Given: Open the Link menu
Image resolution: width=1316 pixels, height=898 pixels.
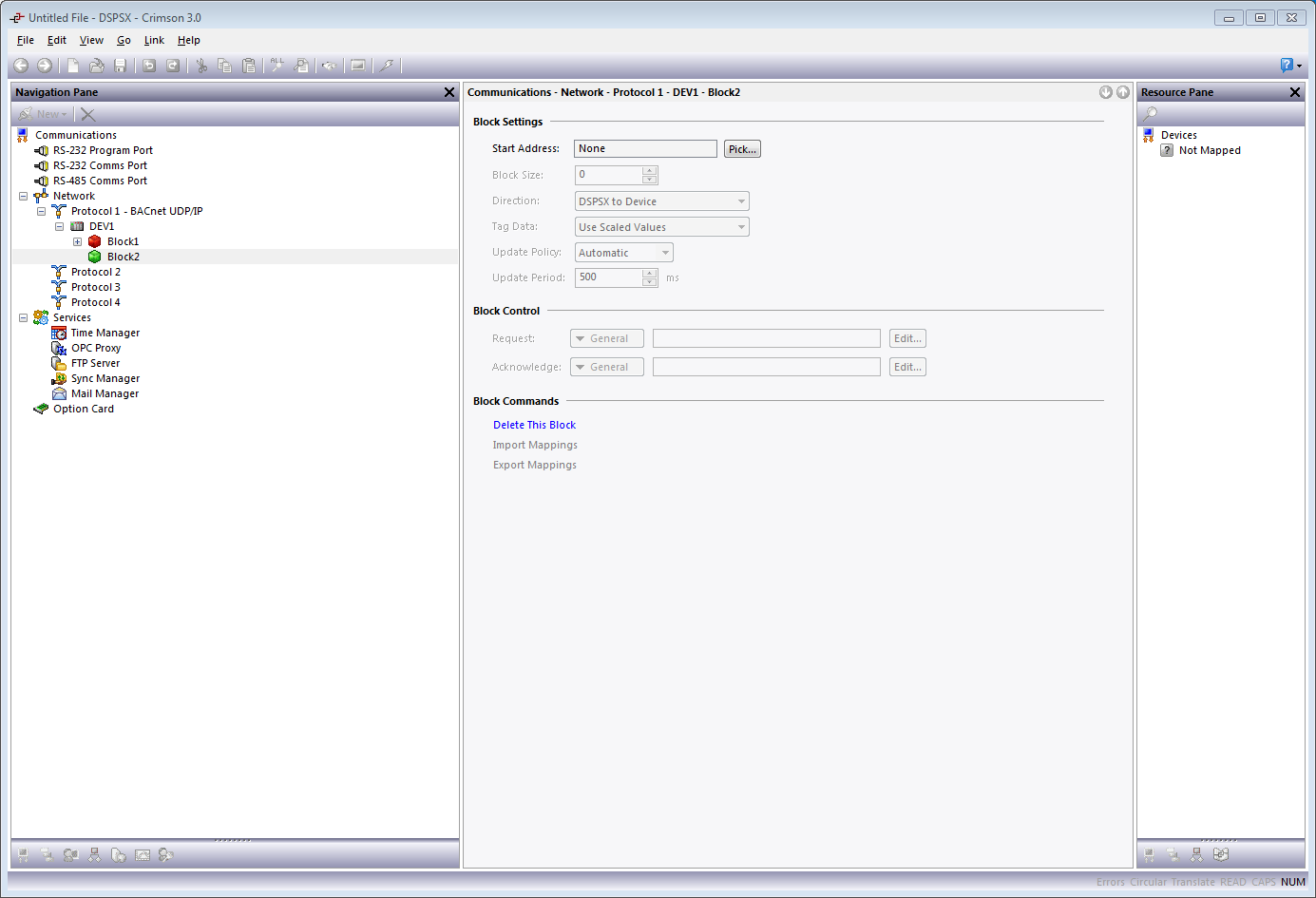Looking at the screenshot, I should point(154,40).
